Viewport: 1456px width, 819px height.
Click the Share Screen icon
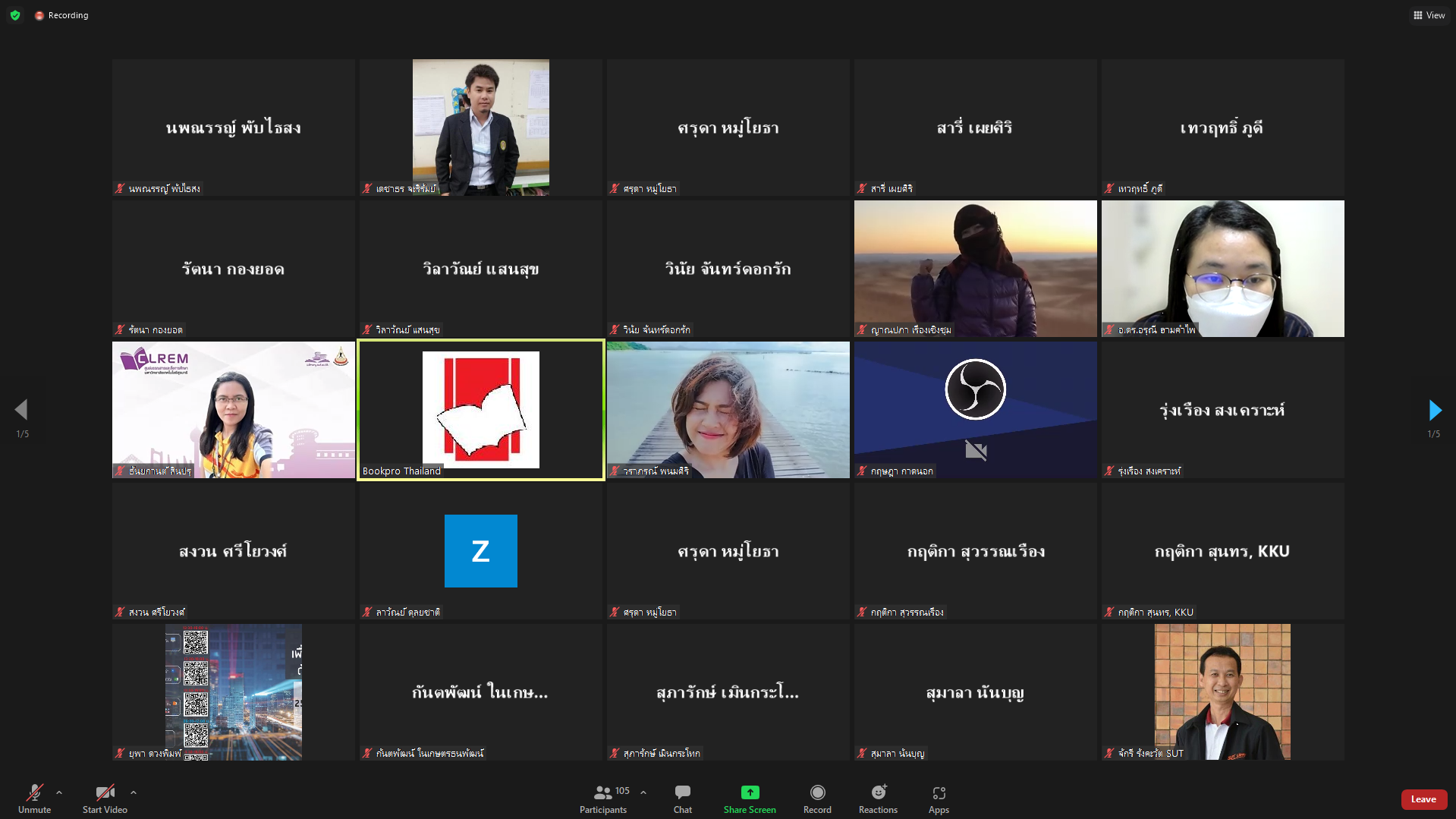[x=749, y=799]
